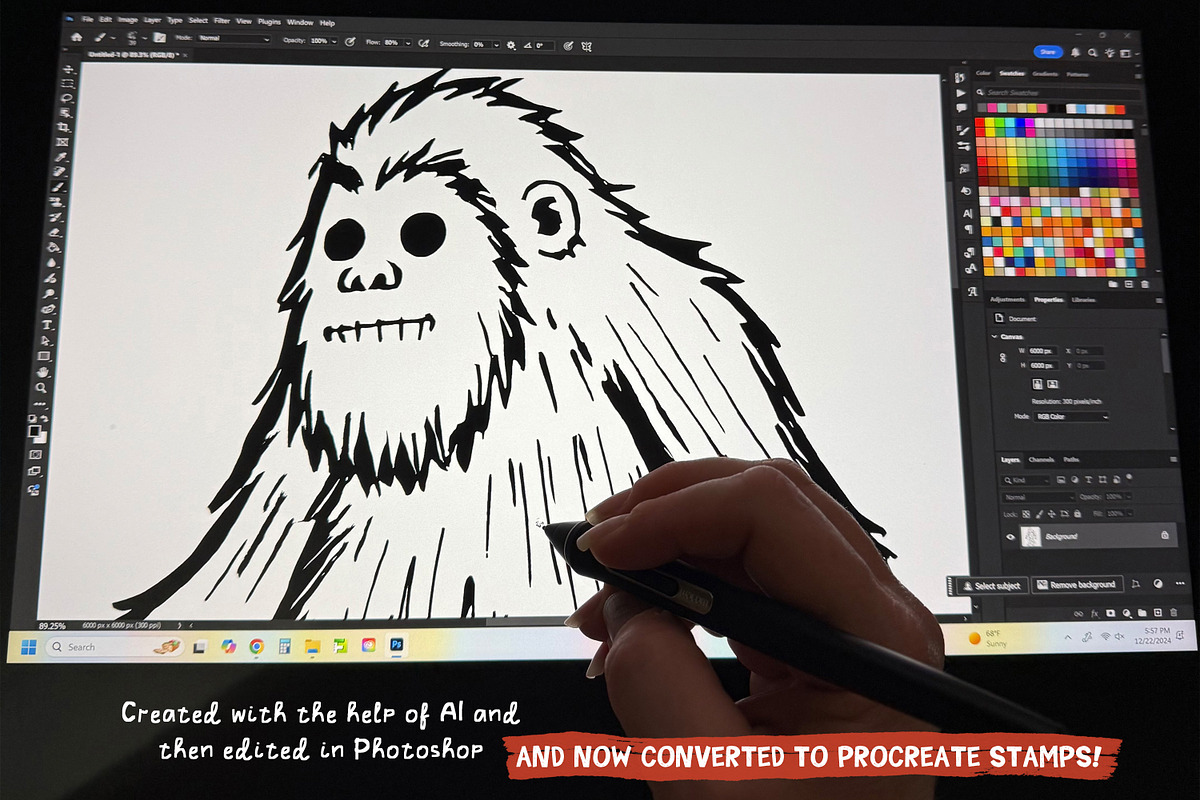
Task: Select the Horizontal Type tool
Action: pyautogui.click(x=46, y=324)
